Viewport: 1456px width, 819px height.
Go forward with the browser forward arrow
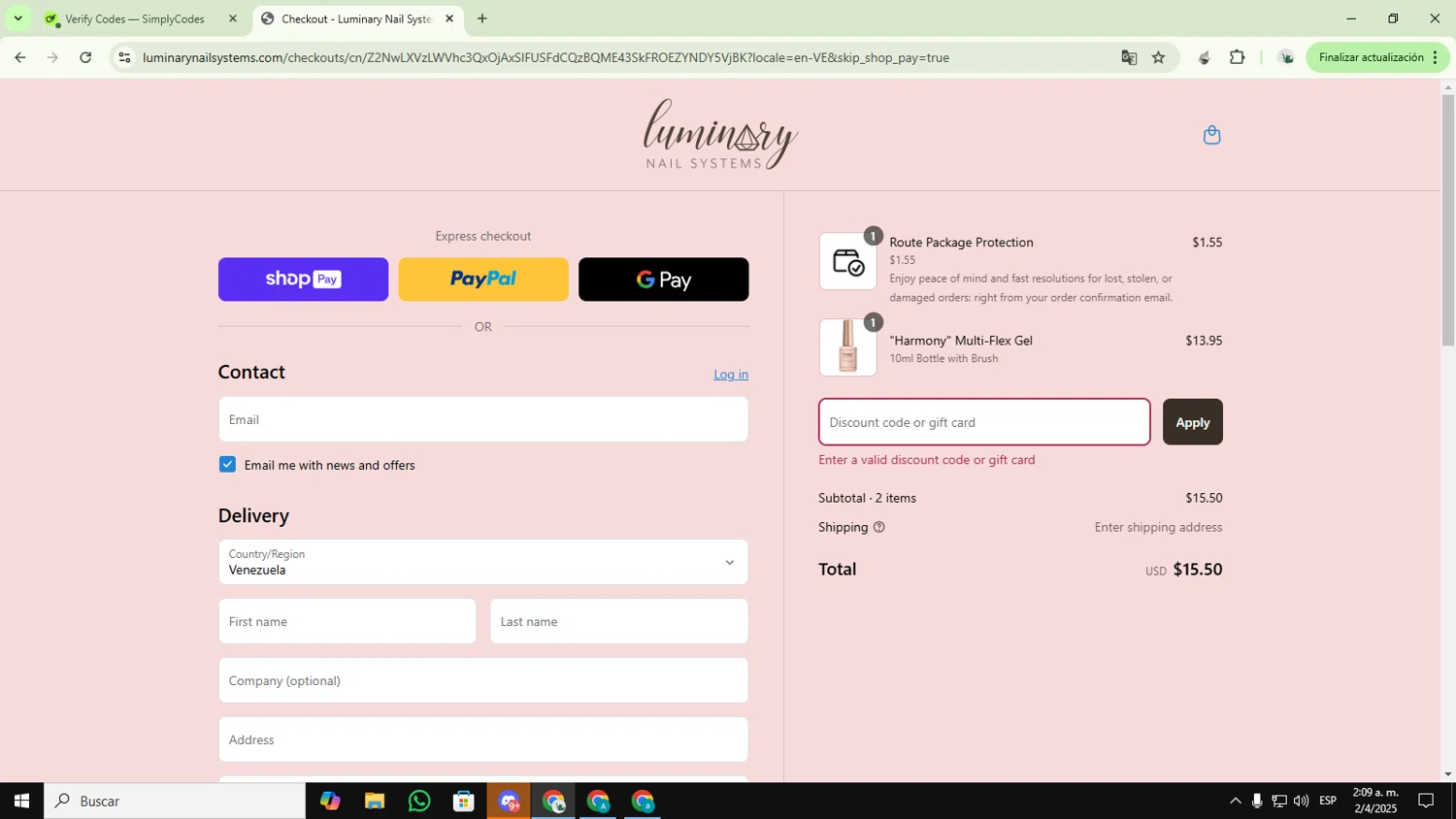pos(52,57)
